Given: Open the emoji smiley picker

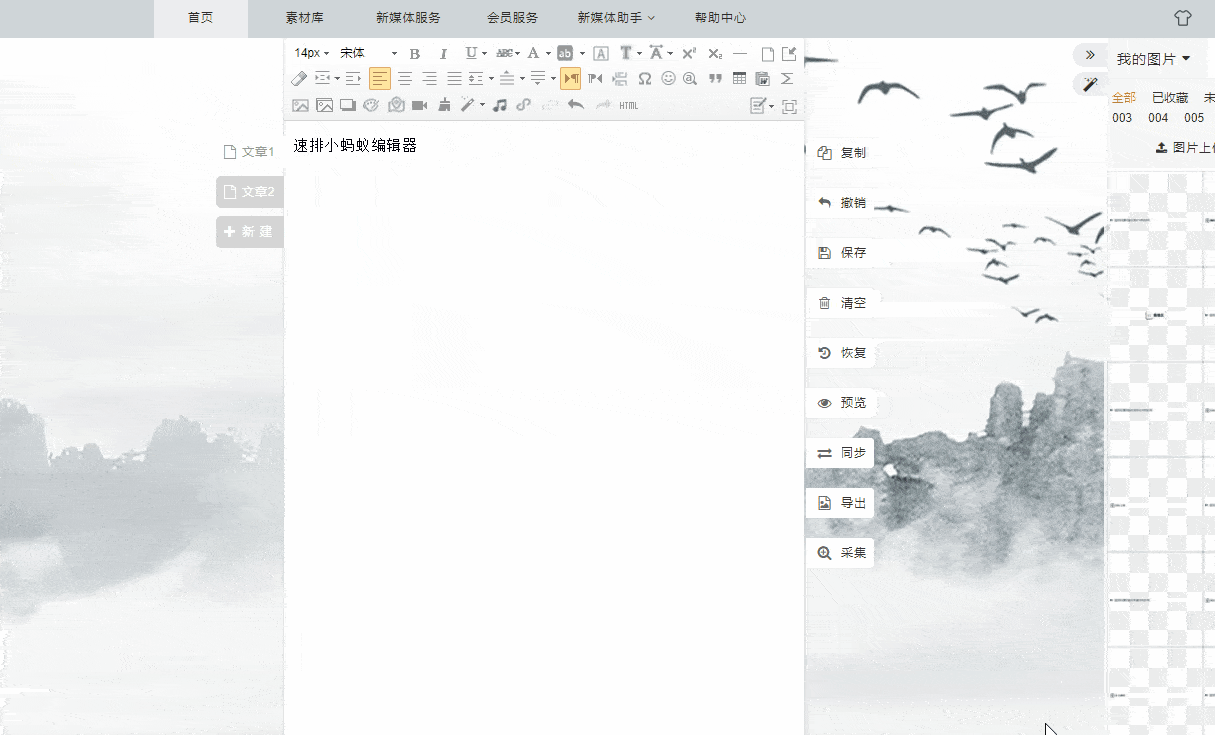Looking at the screenshot, I should [668, 78].
